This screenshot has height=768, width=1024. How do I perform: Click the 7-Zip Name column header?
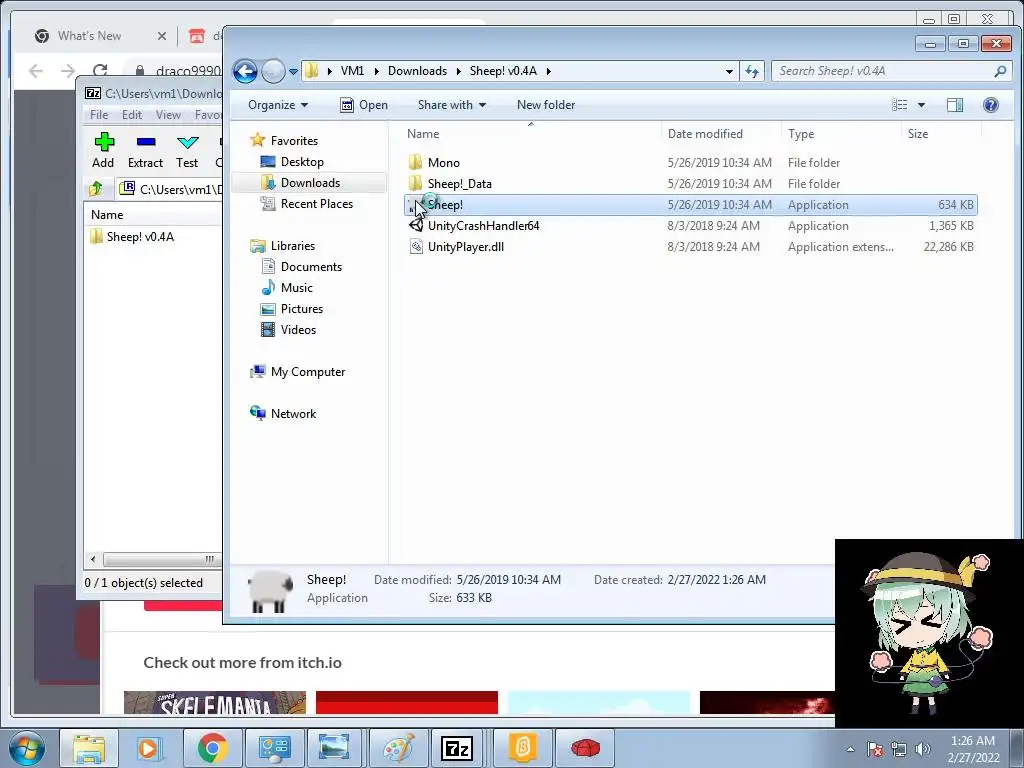107,215
